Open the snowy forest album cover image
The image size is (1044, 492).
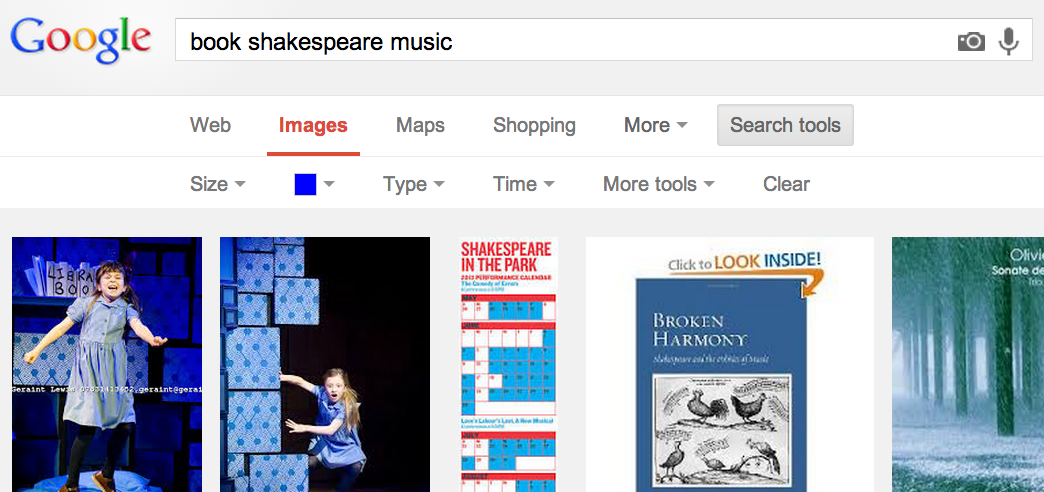[x=968, y=364]
